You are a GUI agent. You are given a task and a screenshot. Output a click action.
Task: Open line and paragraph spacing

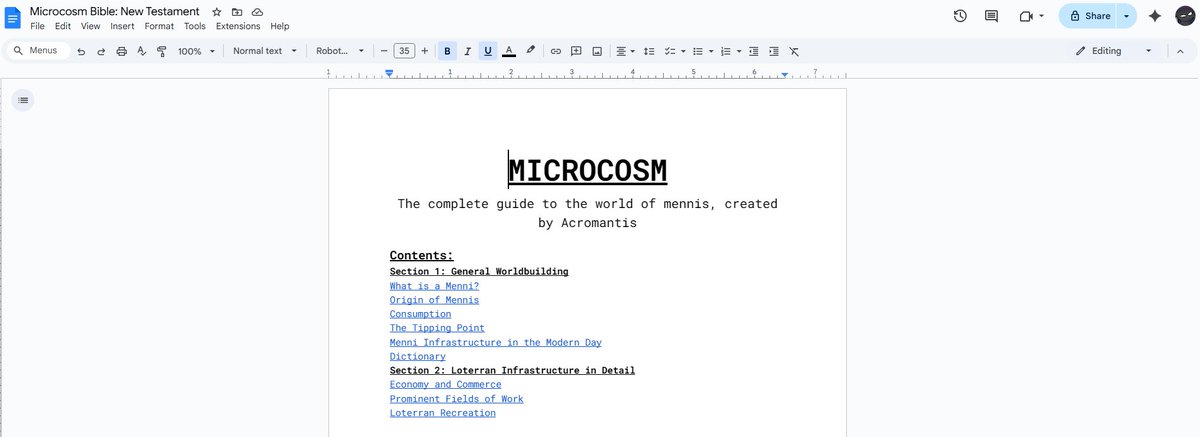point(649,51)
